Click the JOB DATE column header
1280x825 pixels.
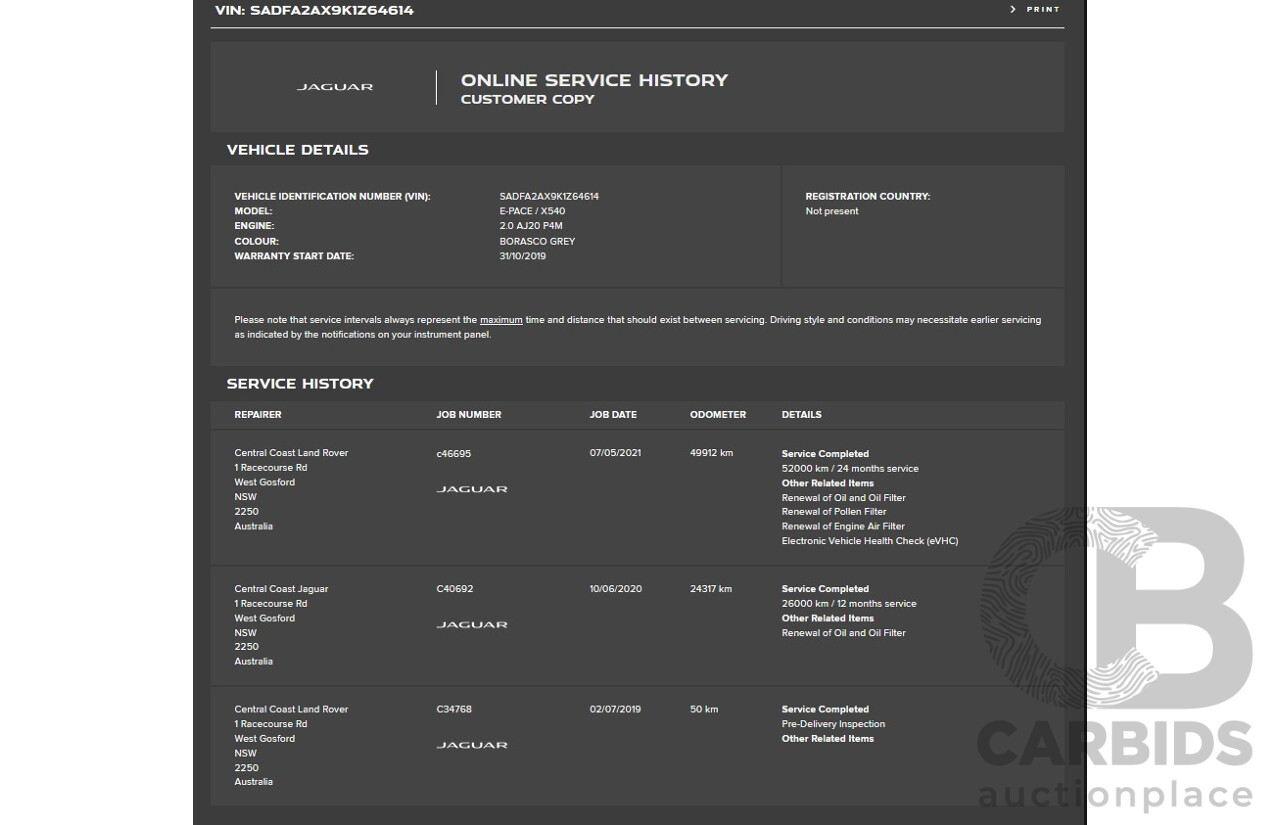[613, 415]
